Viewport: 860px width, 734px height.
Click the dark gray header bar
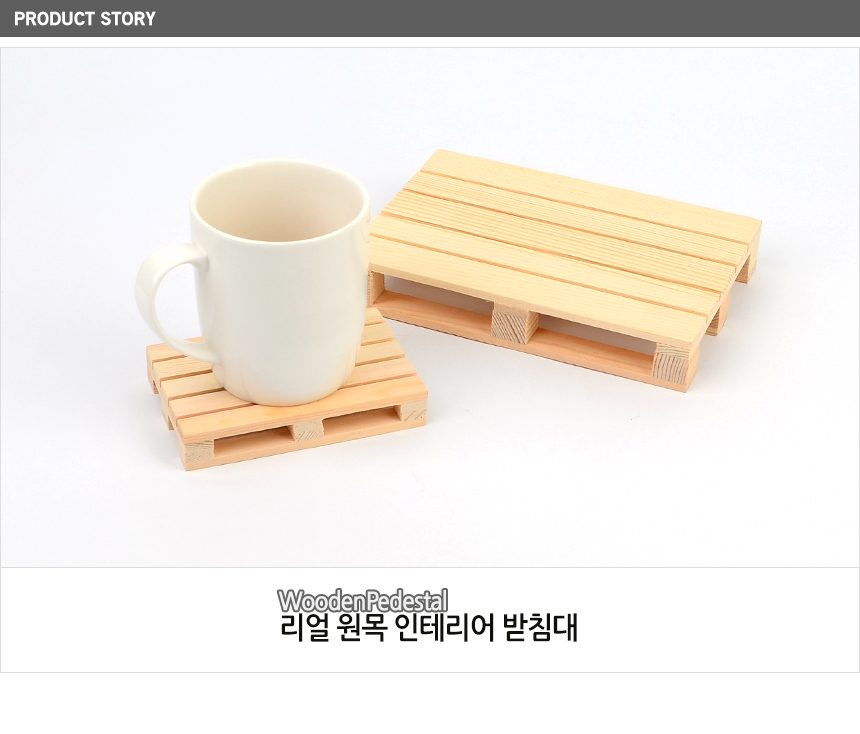point(430,18)
